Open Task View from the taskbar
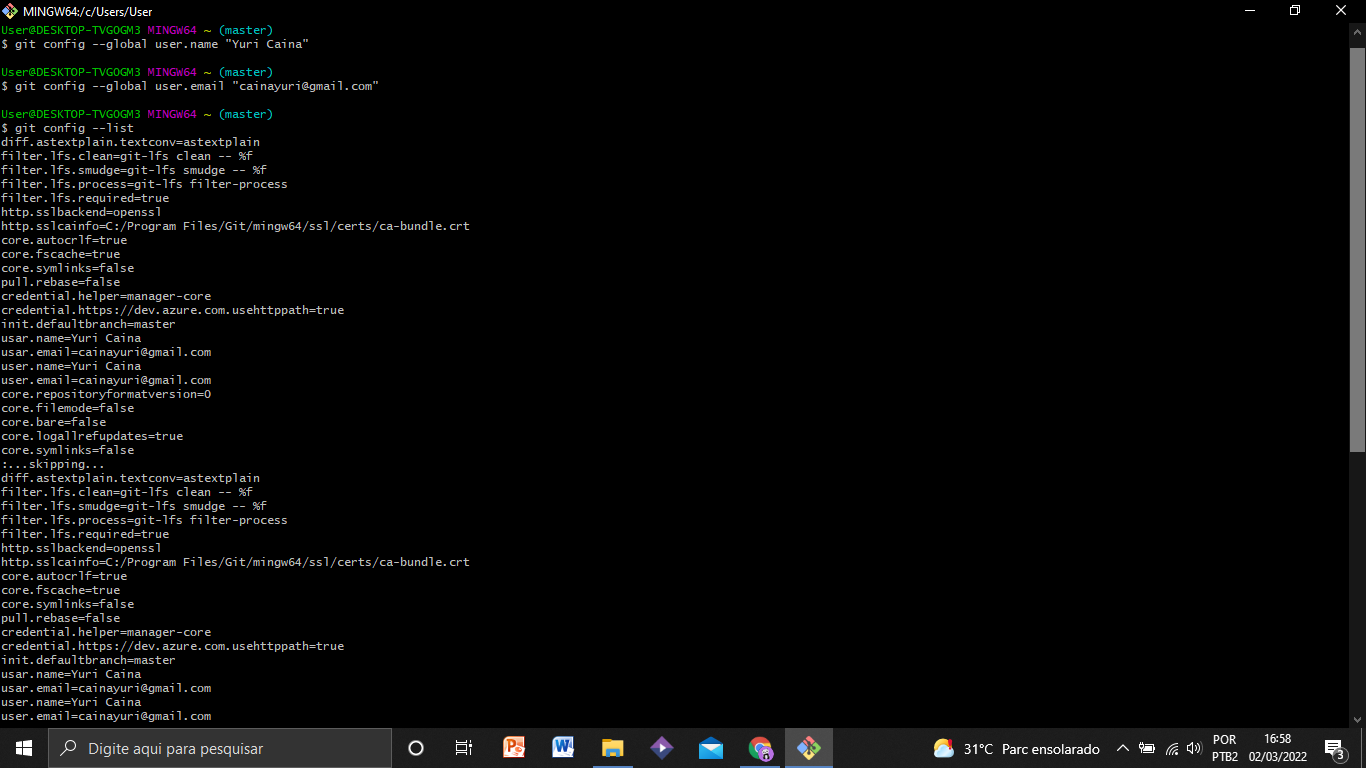Image resolution: width=1366 pixels, height=768 pixels. (464, 748)
